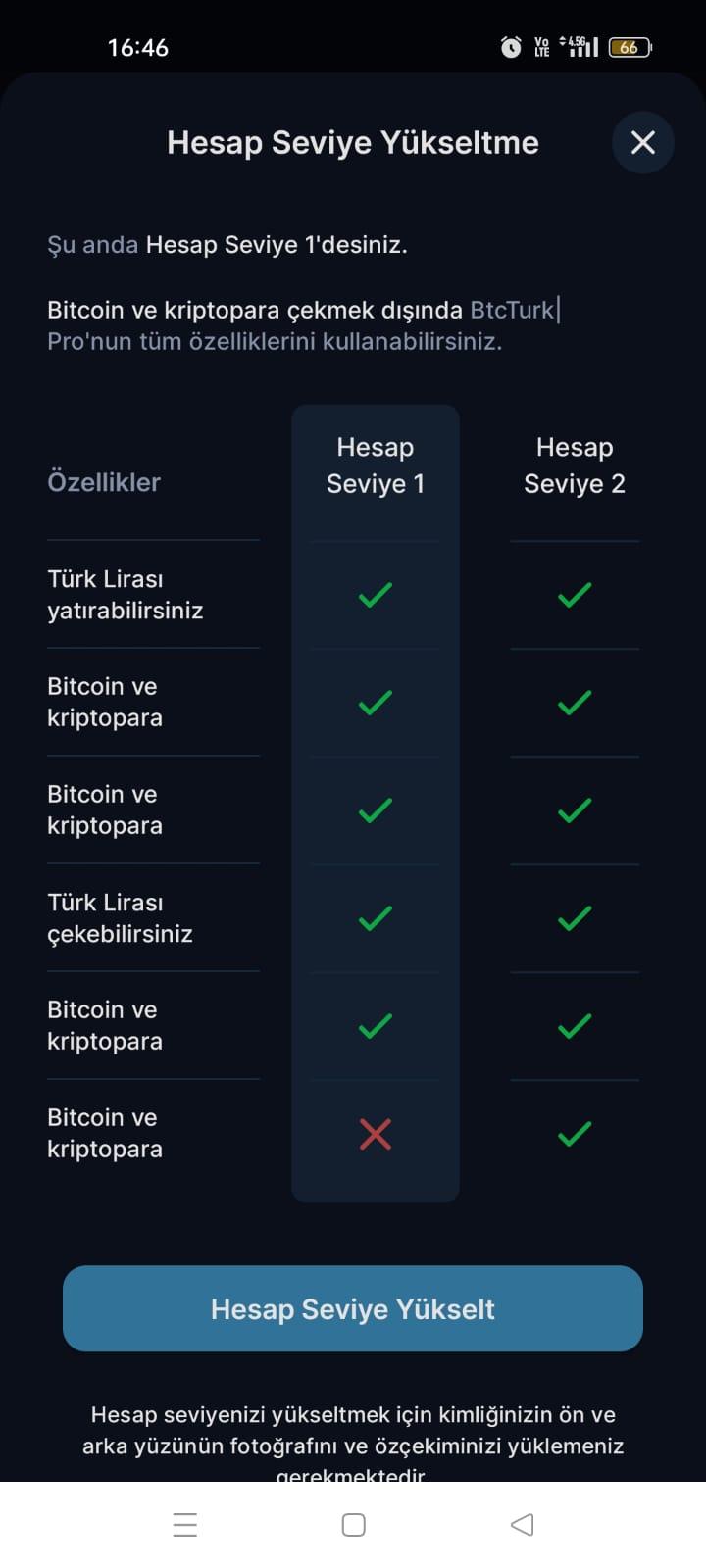Tap the green checkmark for Türk Lirası yatırabilirsiniz
Viewport: 706px width, 1568px height.
click(375, 594)
